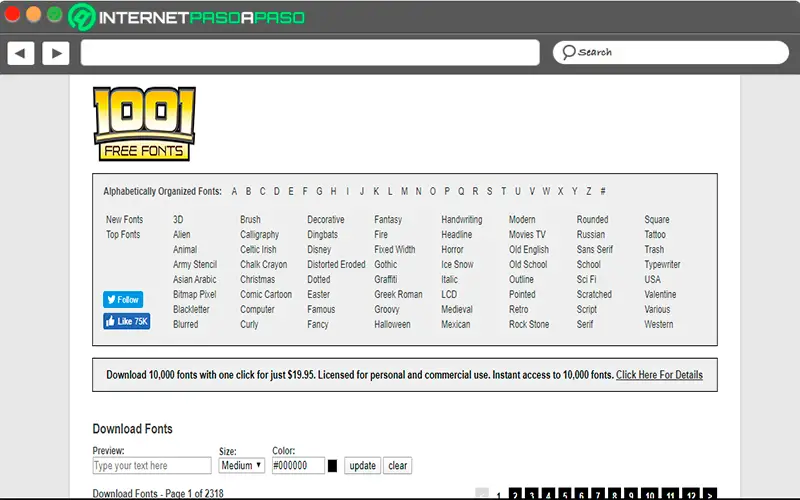This screenshot has height=500, width=800.
Task: Open the Christmas fonts category
Action: click(x=258, y=280)
